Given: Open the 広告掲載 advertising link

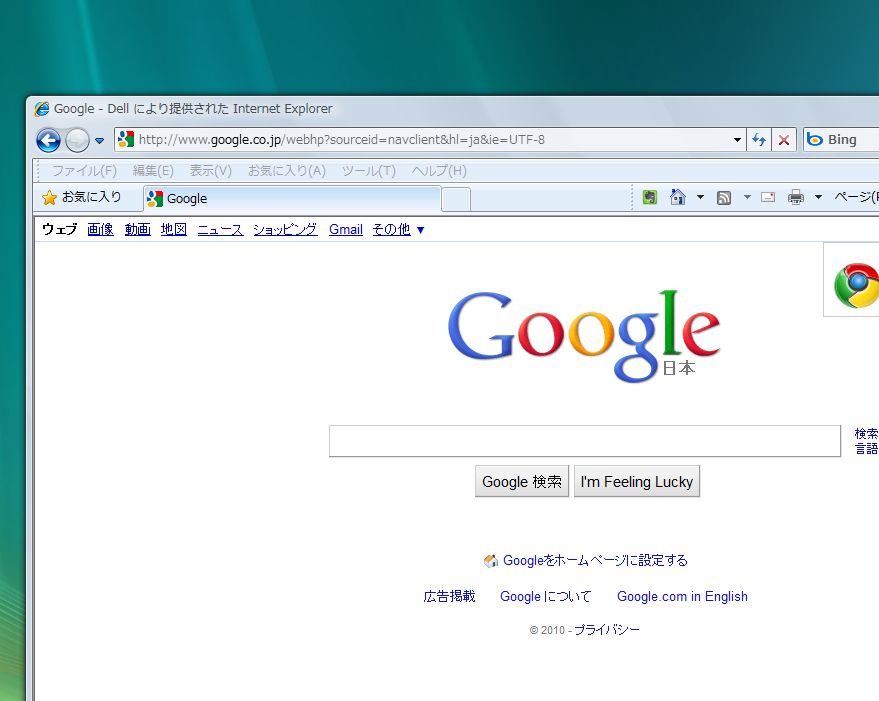Looking at the screenshot, I should 449,596.
